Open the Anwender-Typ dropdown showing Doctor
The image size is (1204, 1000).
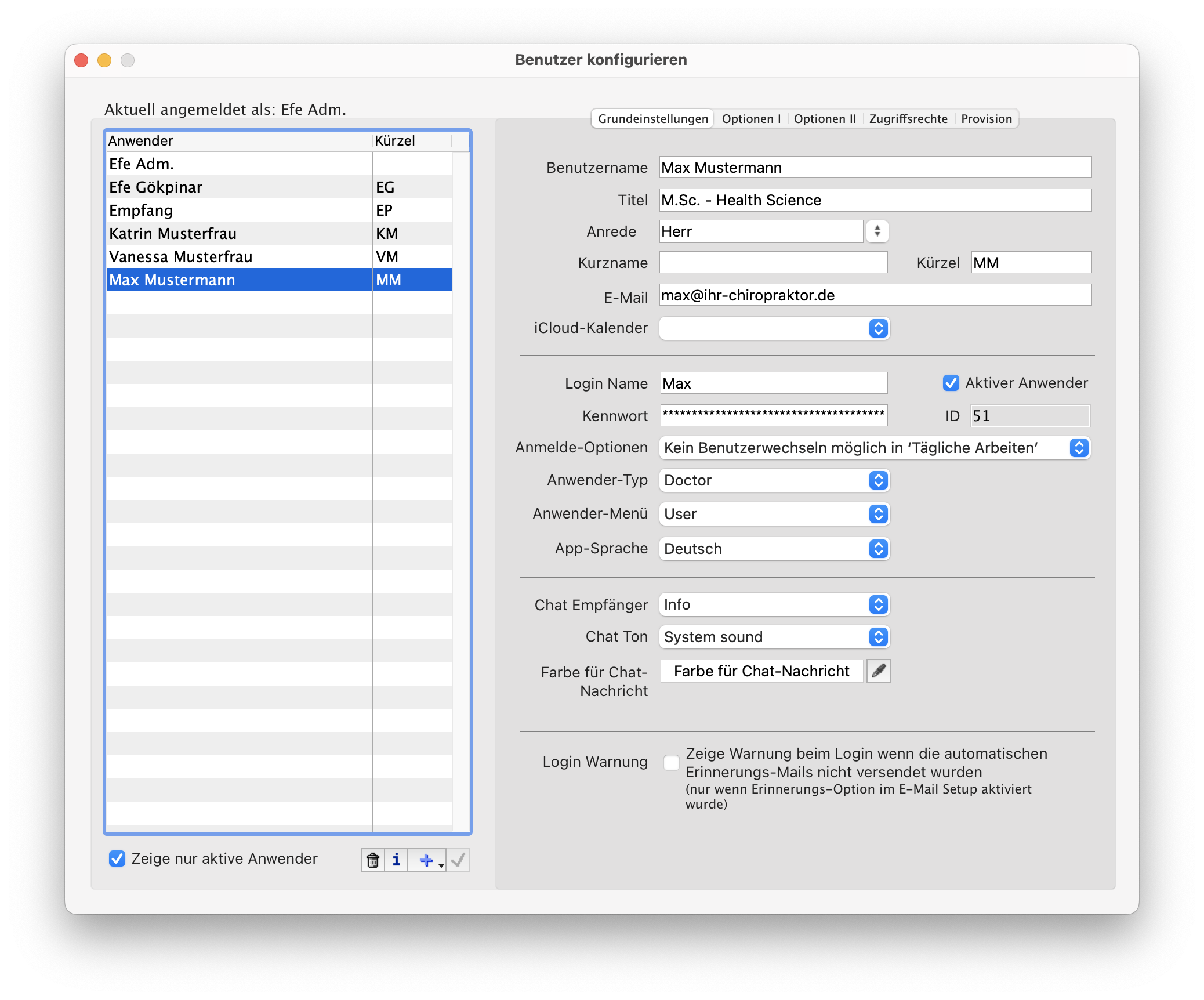tap(774, 480)
